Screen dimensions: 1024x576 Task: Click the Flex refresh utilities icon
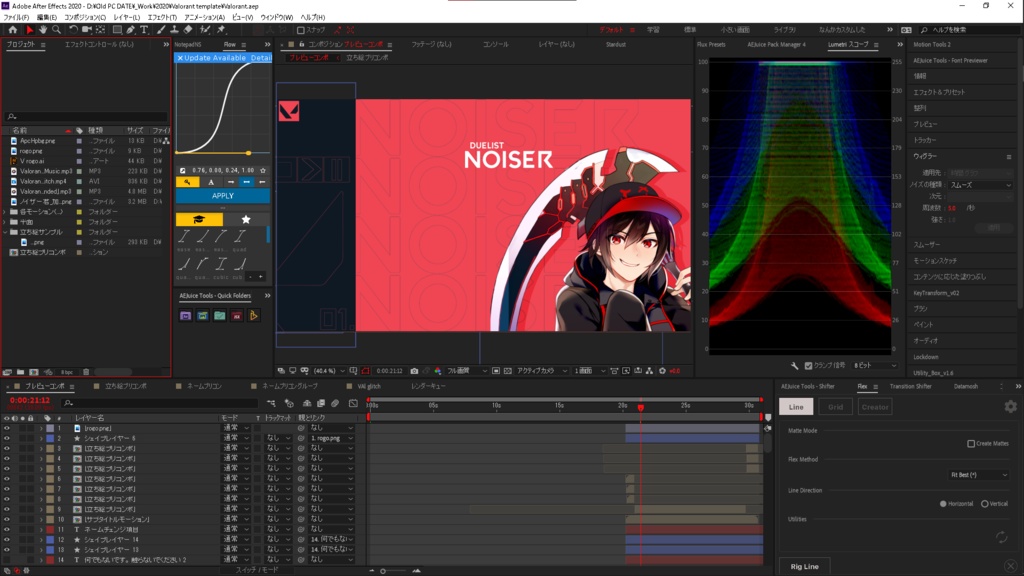point(1001,537)
